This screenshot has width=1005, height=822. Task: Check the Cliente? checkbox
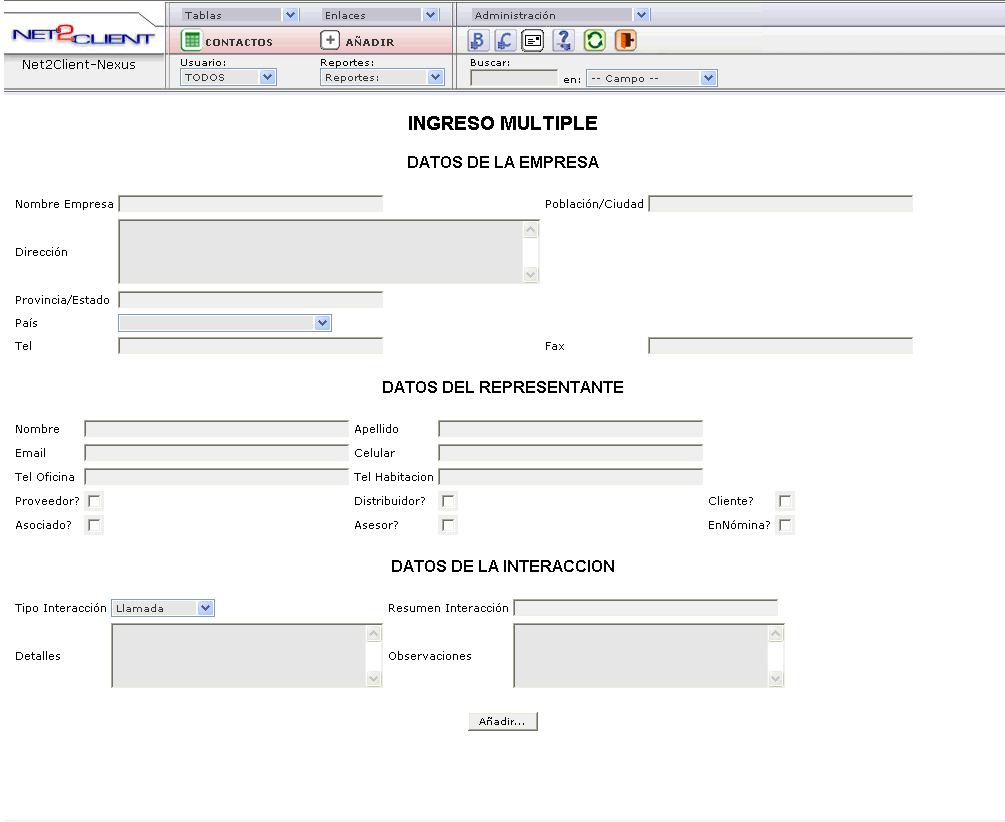(x=785, y=501)
